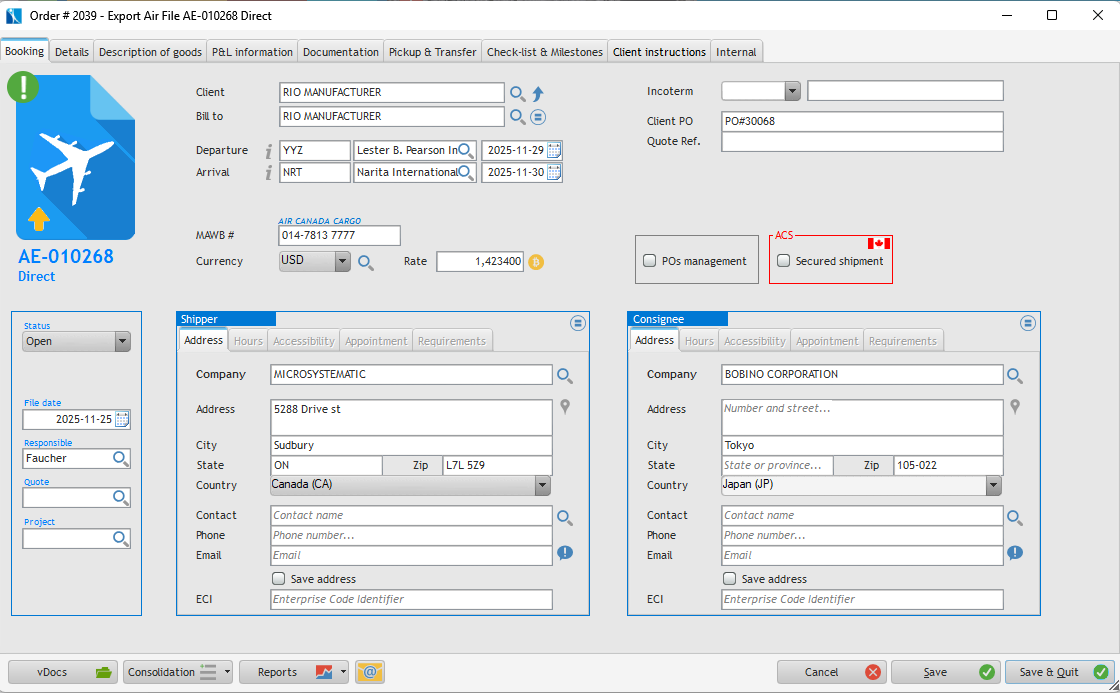Click the MAWB # input field
The height and width of the screenshot is (693, 1120).
pos(339,236)
